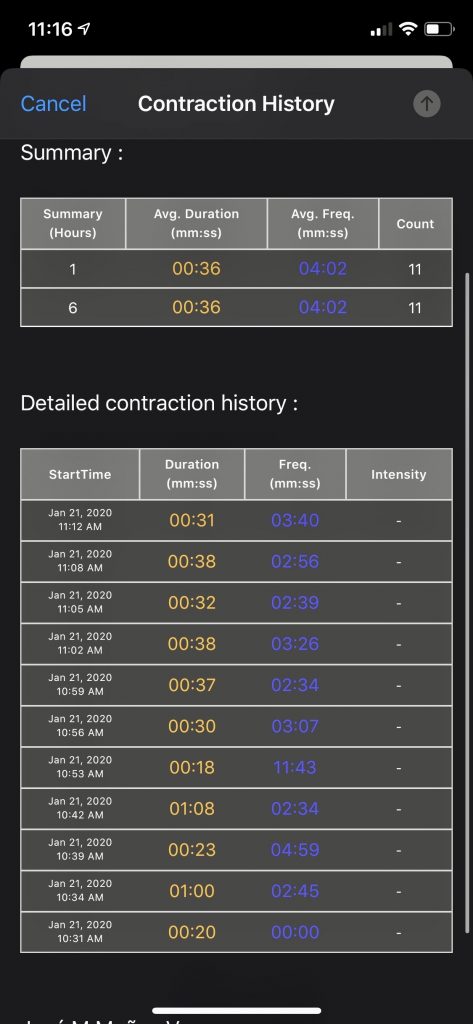This screenshot has width=473, height=1024.
Task: Select the 11:12 AM contraction row
Action: tap(236, 520)
